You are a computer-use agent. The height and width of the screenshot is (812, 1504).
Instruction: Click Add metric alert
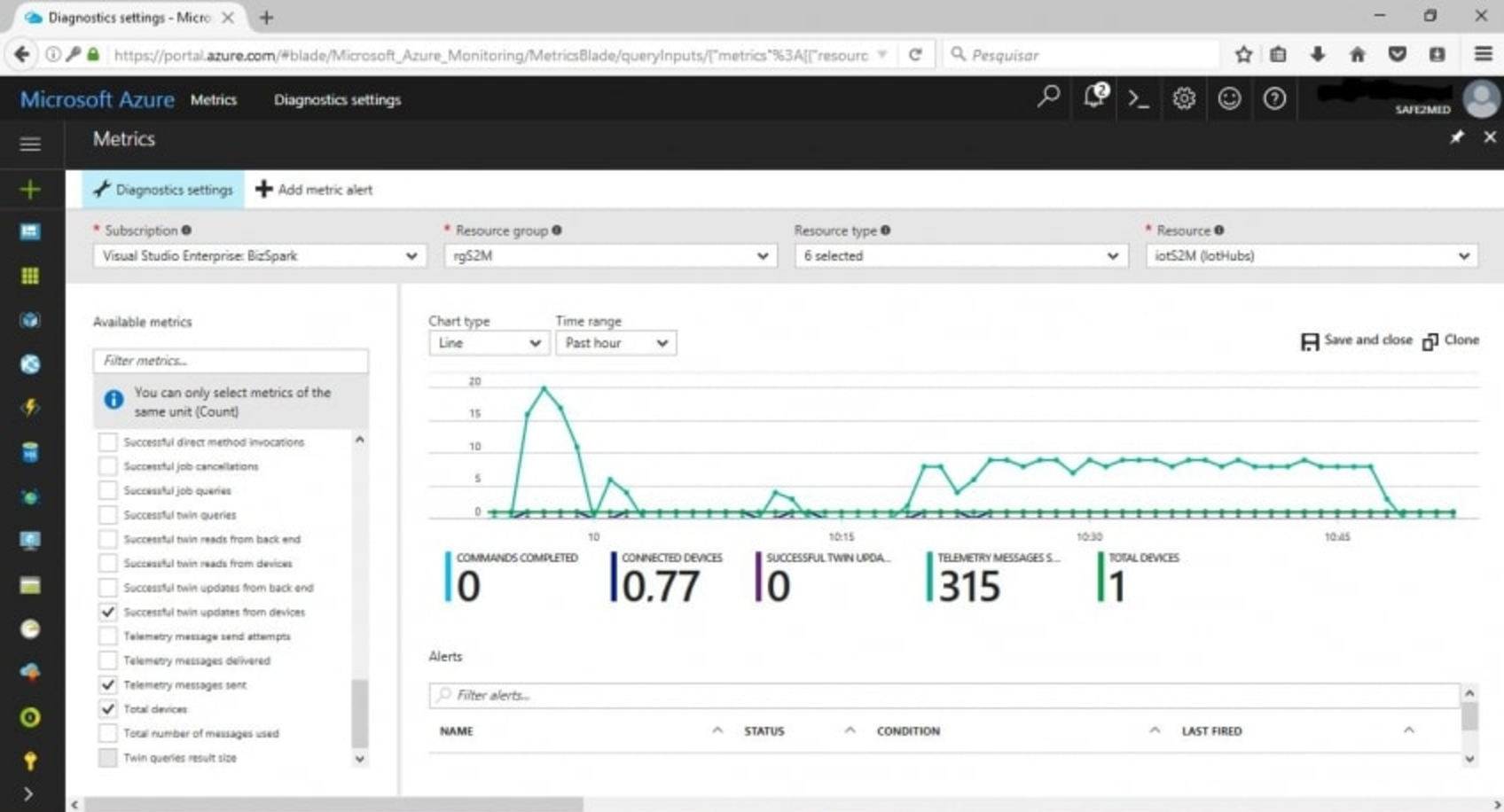[x=315, y=190]
